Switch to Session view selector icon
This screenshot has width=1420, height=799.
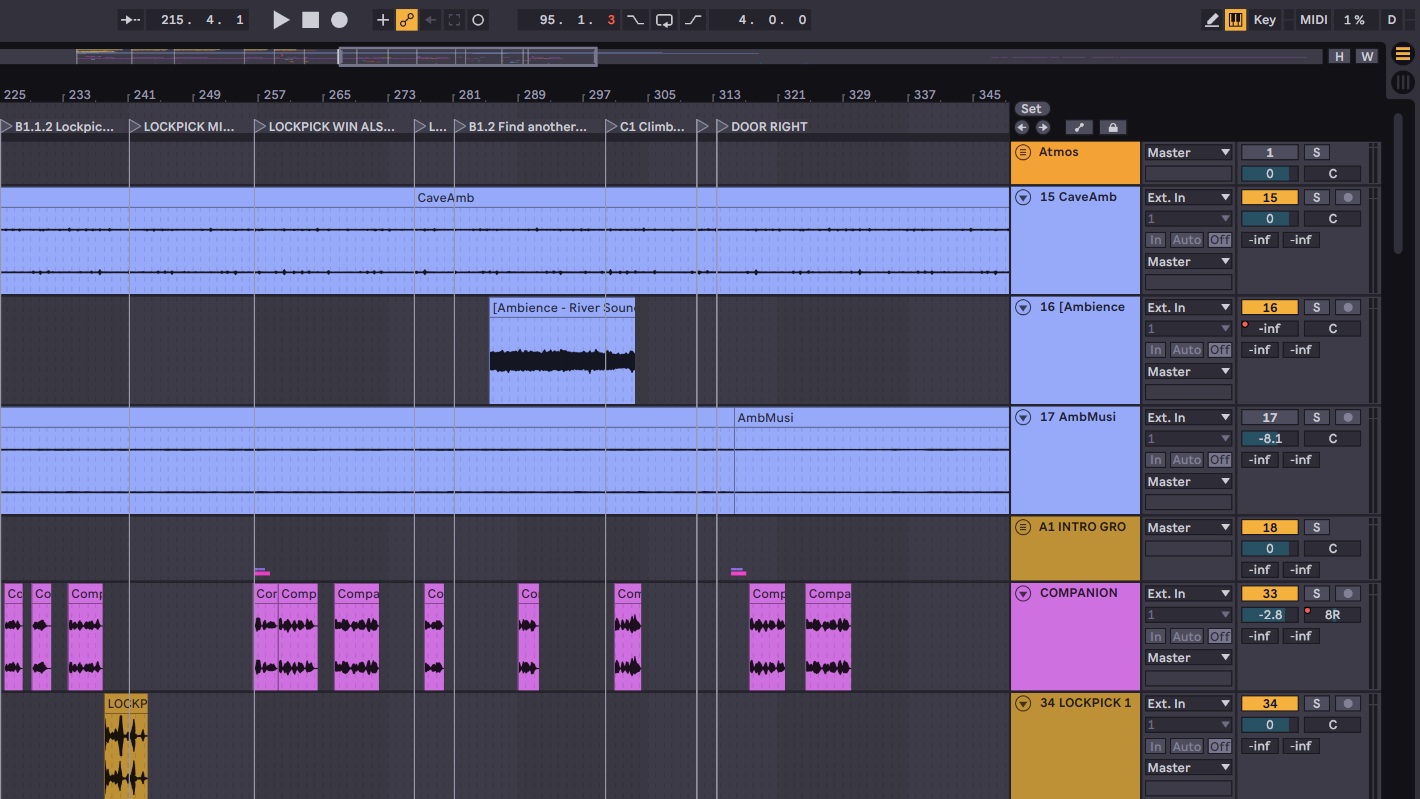pyautogui.click(x=1402, y=82)
